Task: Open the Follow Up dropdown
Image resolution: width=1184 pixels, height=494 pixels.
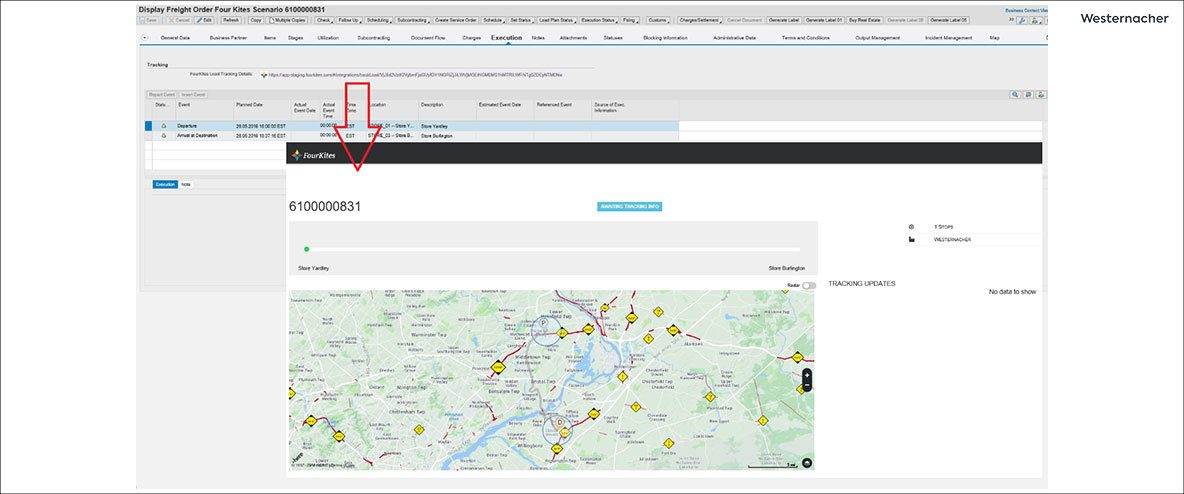Action: 350,20
